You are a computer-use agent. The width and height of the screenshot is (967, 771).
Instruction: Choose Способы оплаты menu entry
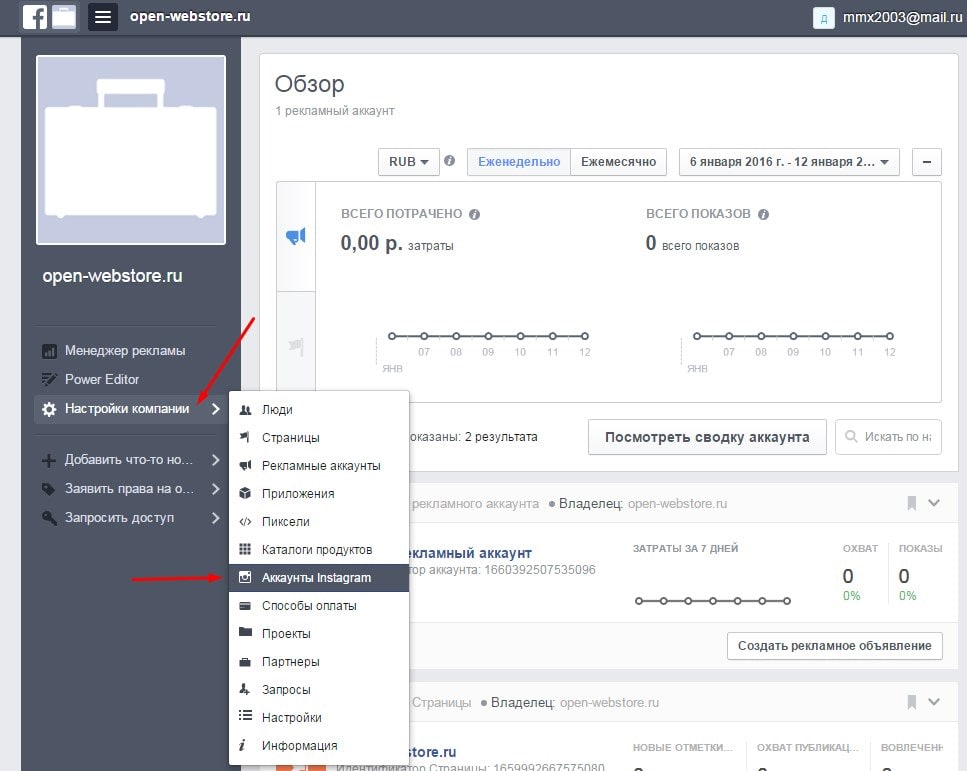click(319, 606)
